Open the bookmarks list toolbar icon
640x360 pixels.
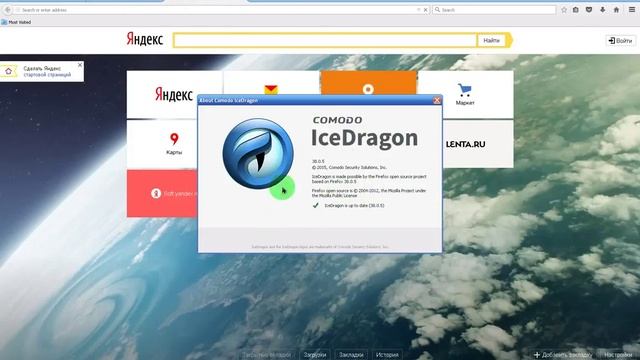576,10
